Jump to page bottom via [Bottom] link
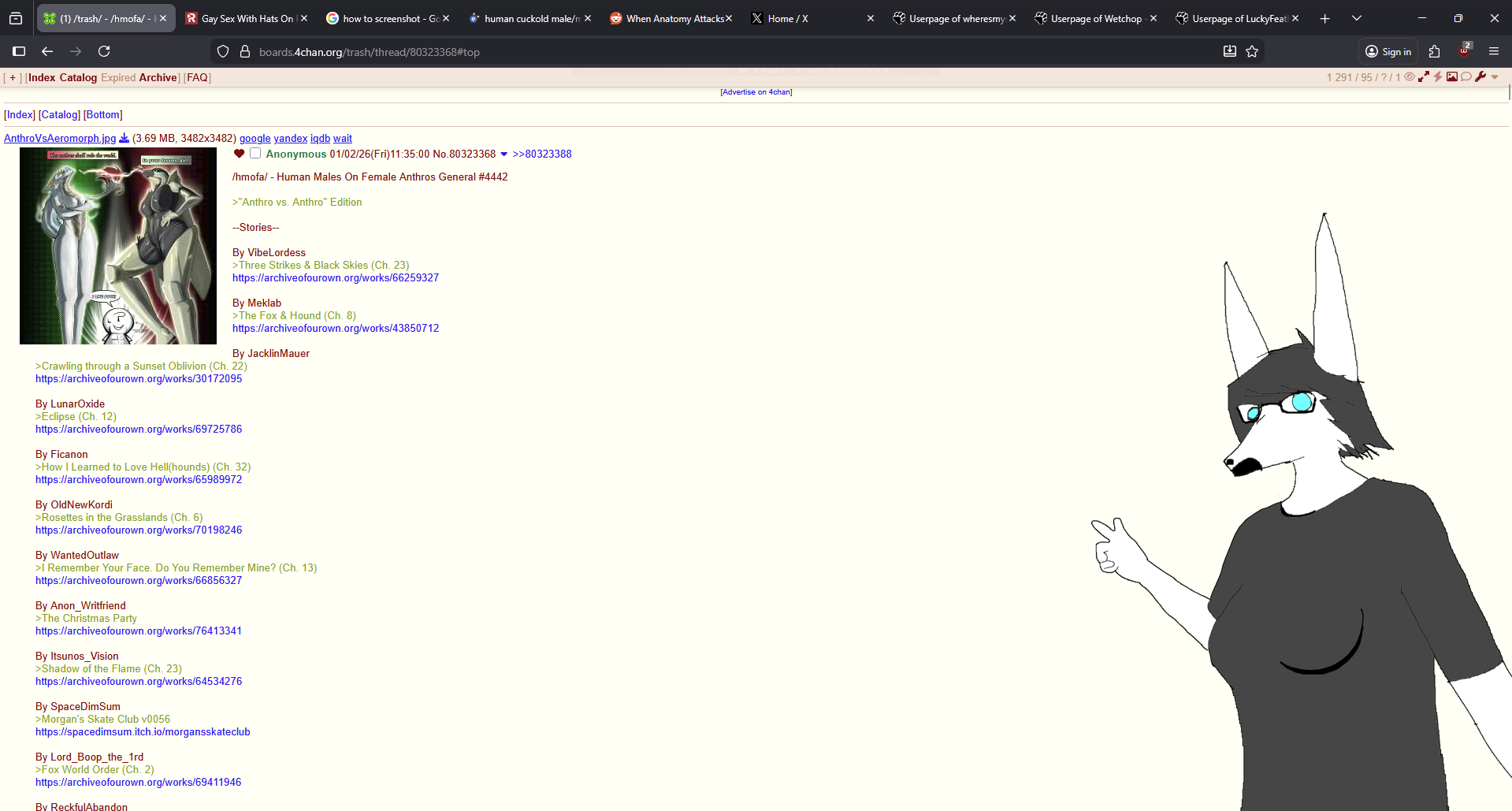Viewport: 1512px width, 811px height. (103, 114)
